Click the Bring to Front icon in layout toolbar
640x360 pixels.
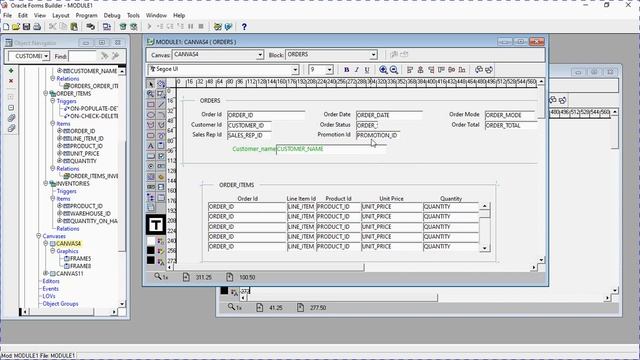(479, 70)
